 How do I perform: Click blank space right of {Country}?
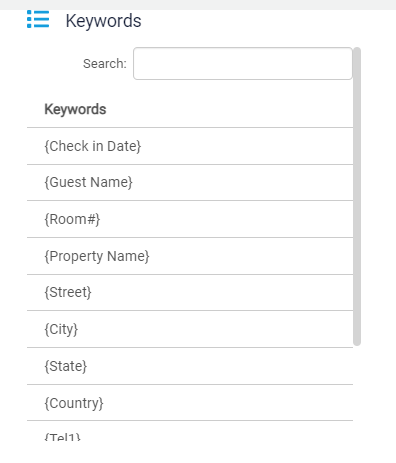tap(228, 403)
